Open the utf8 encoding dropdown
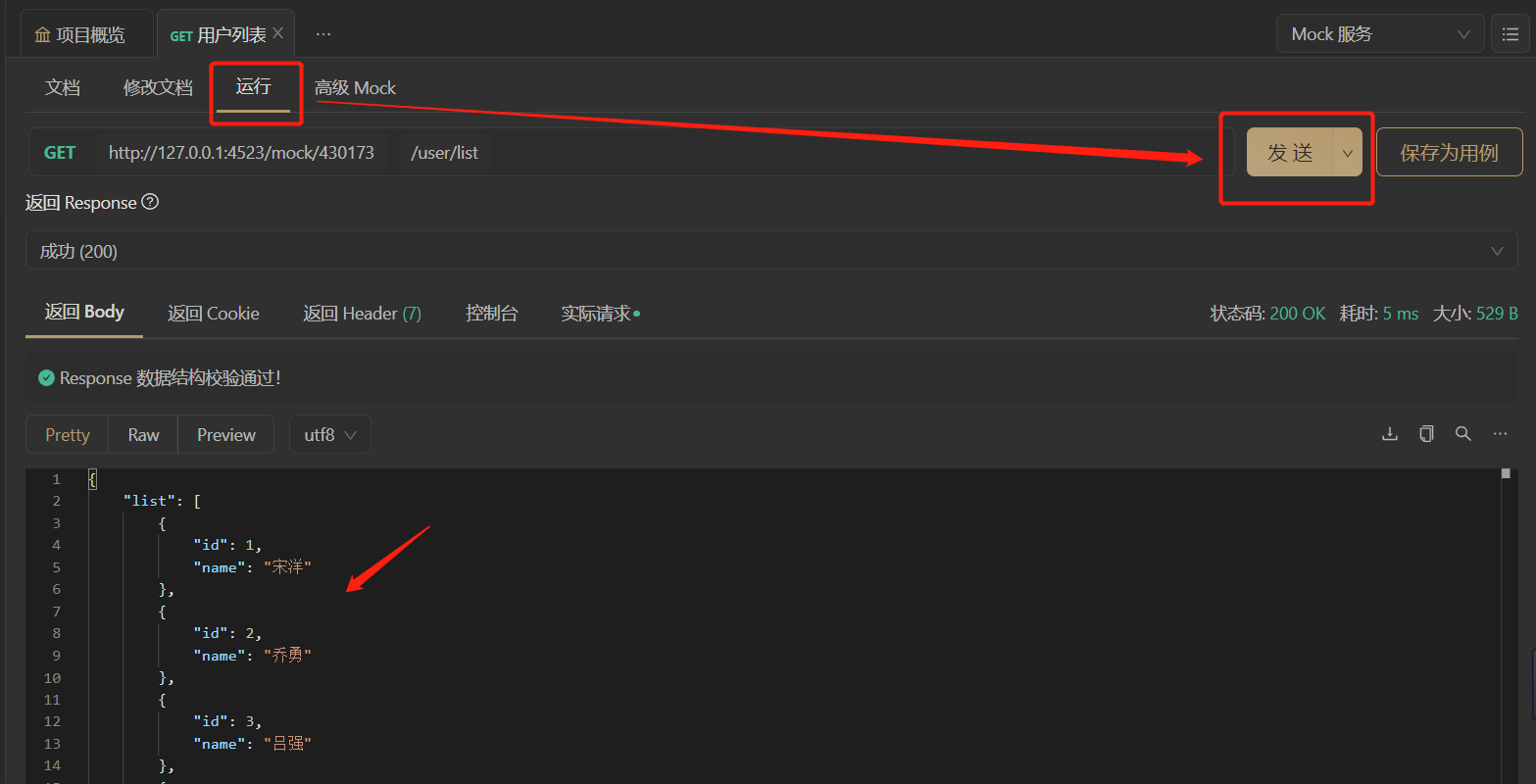This screenshot has height=784, width=1536. pos(329,433)
